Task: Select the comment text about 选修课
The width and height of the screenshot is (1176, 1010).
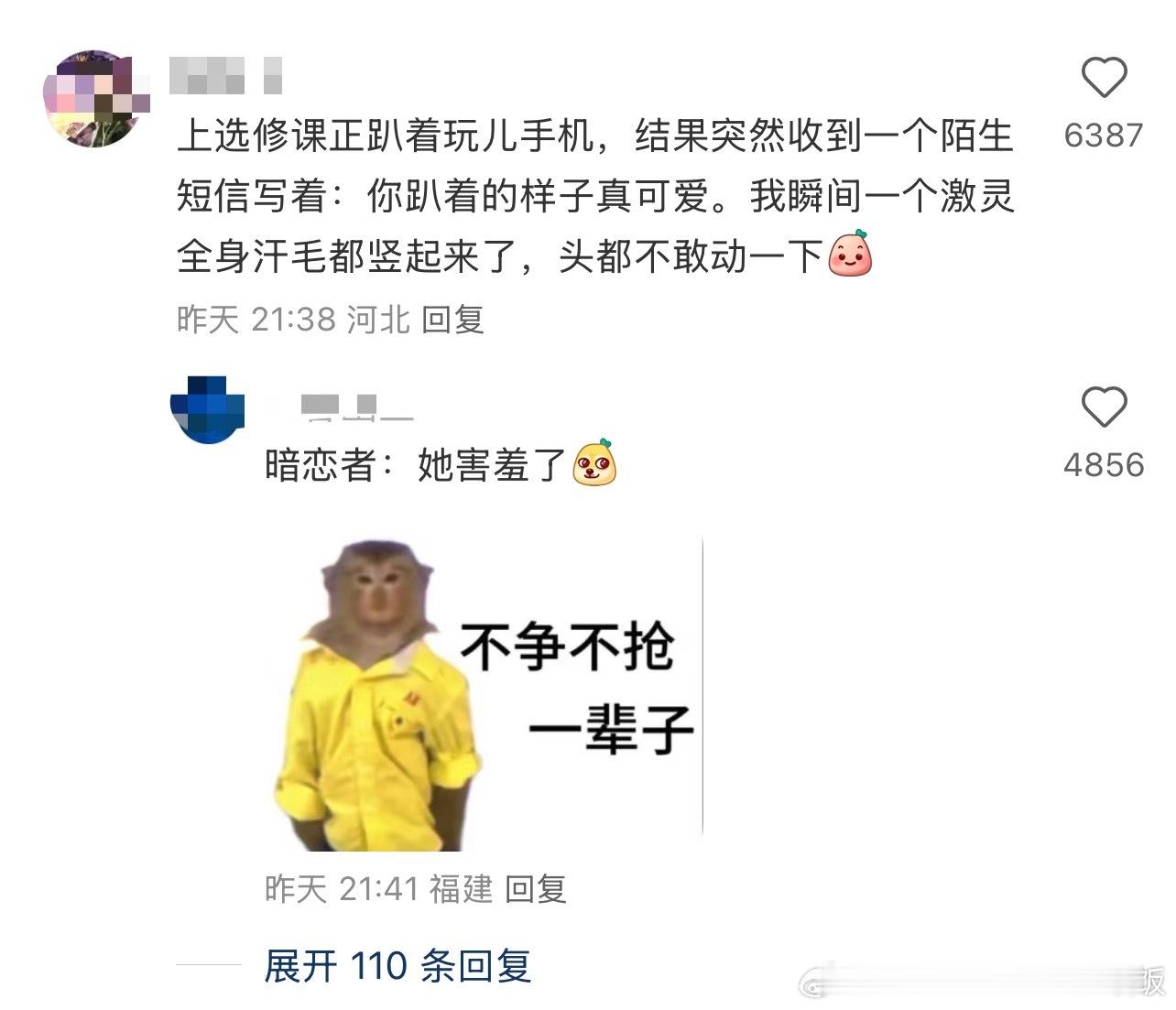Action: pos(595,197)
